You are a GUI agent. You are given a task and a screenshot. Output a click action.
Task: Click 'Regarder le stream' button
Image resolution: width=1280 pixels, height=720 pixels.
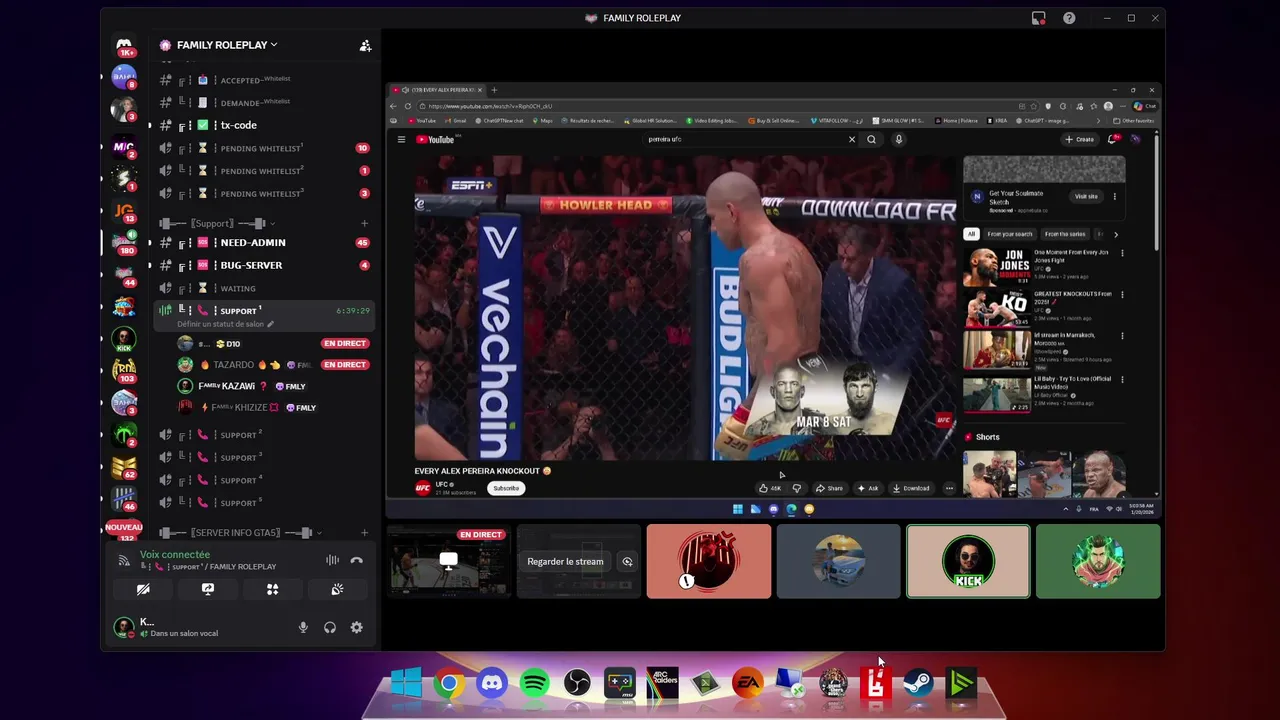[565, 561]
